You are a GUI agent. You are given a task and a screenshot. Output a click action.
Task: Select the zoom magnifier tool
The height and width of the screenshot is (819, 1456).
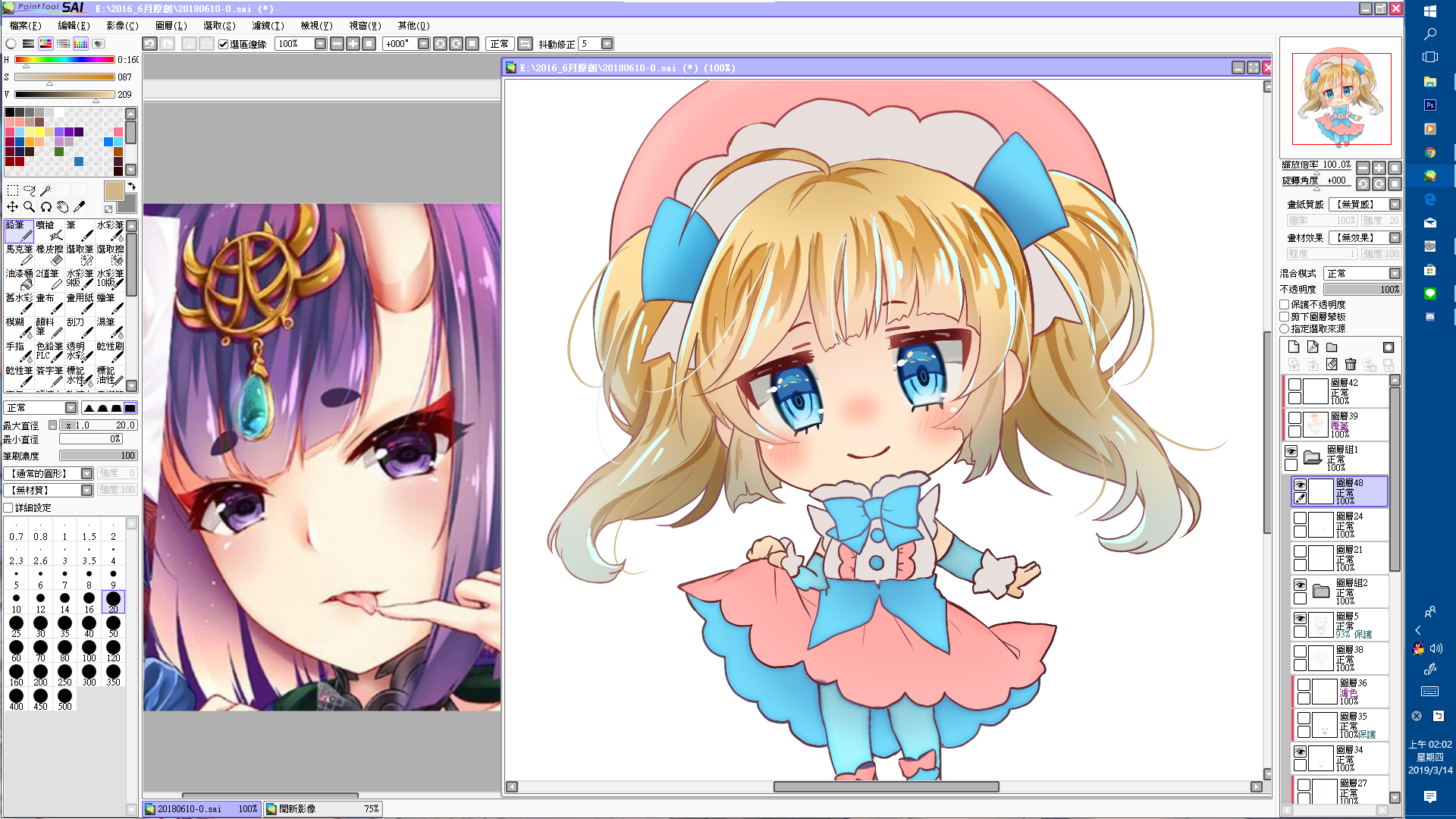coord(30,207)
